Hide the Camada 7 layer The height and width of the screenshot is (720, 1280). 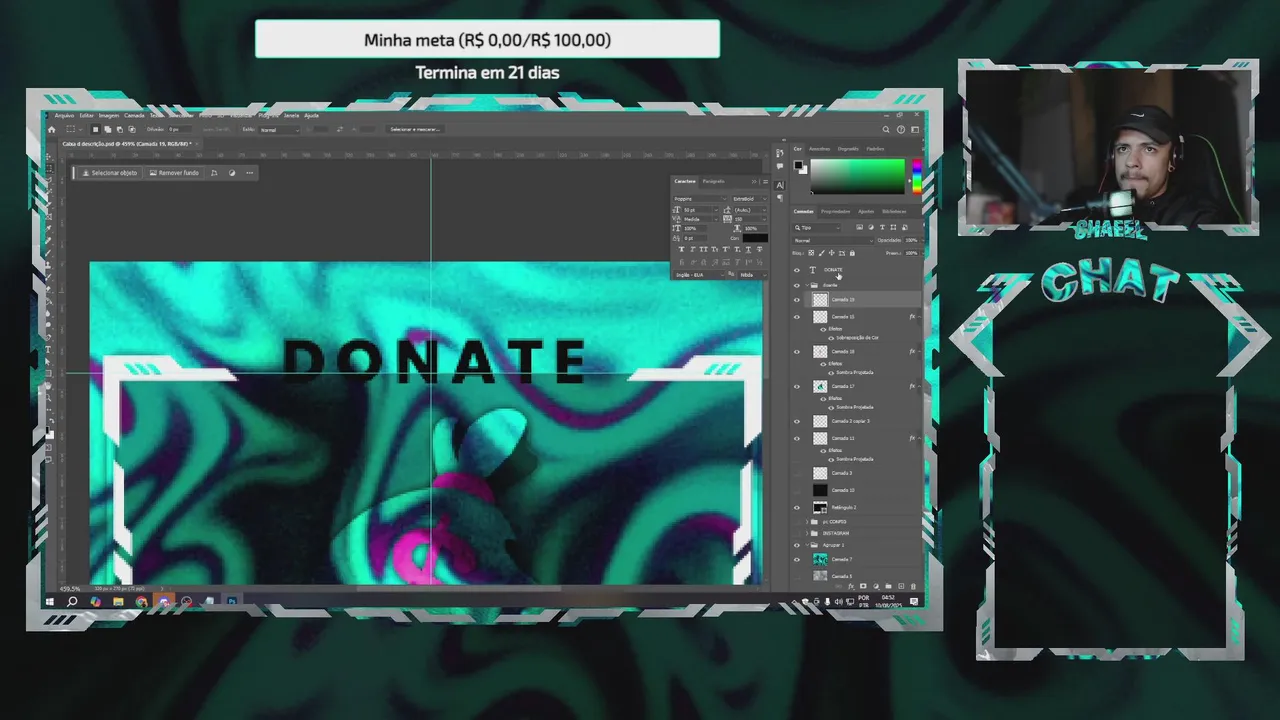click(x=797, y=559)
